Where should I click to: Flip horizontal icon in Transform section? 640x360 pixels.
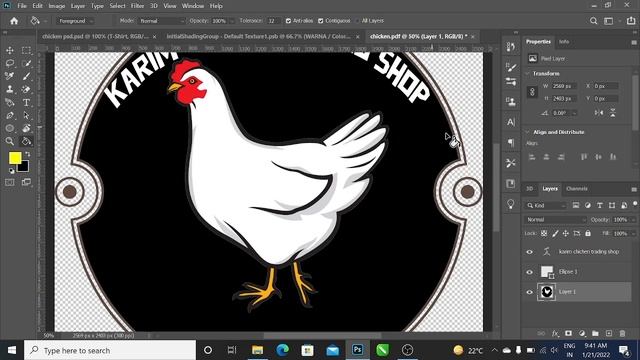(x=599, y=113)
